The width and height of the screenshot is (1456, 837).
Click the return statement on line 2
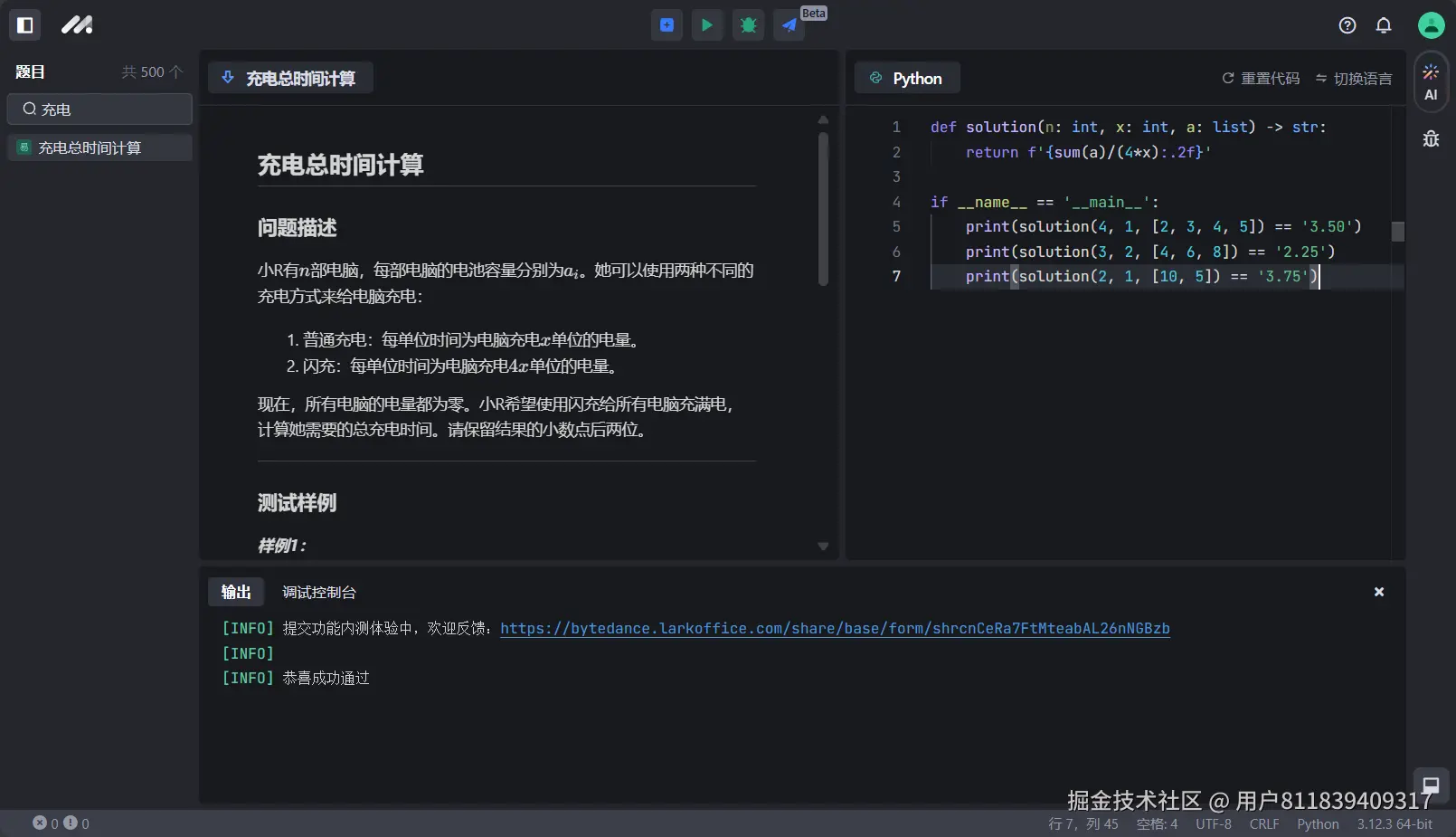click(1088, 152)
